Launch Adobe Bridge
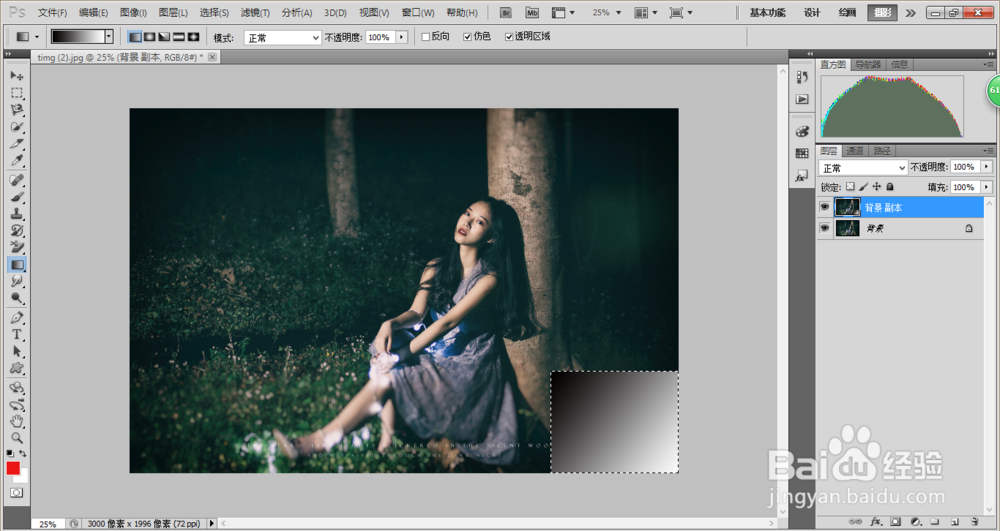Viewport: 1000px width, 531px height. [506, 13]
